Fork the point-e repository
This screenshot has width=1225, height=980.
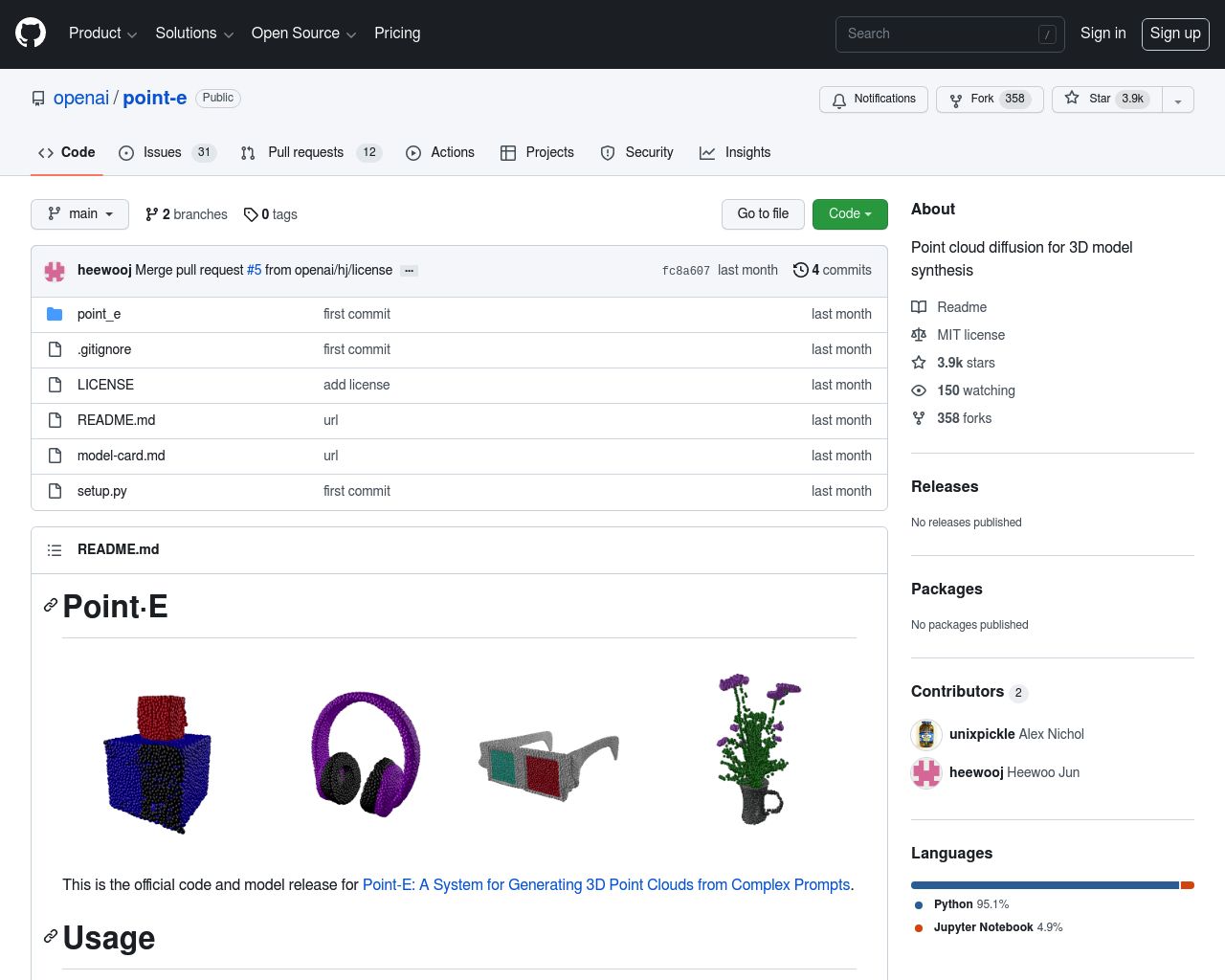[990, 100]
